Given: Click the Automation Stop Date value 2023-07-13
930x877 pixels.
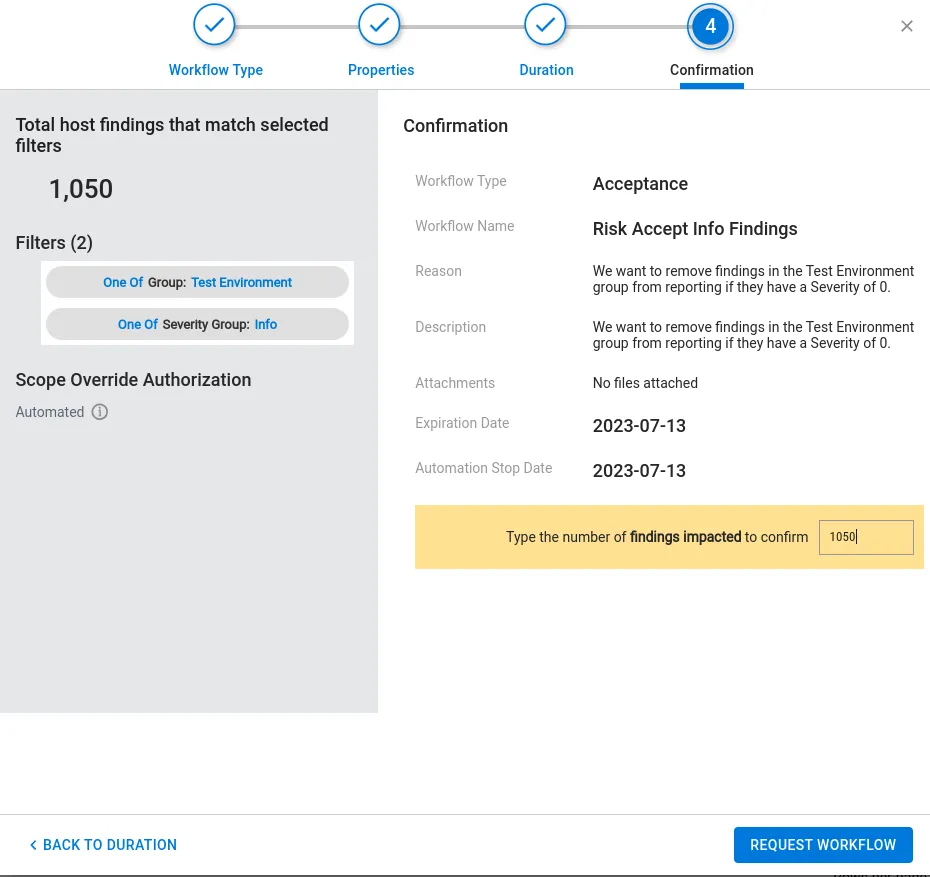Looking at the screenshot, I should [x=639, y=471].
